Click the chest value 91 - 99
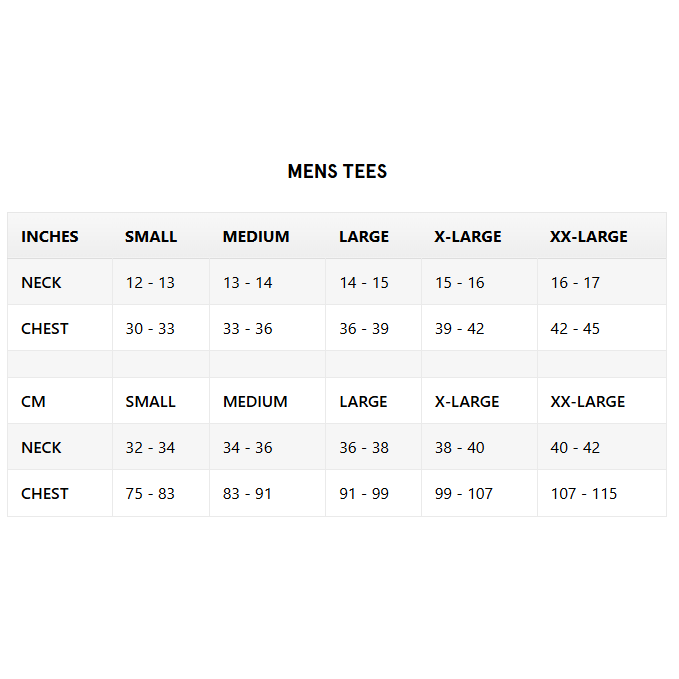 coord(364,494)
